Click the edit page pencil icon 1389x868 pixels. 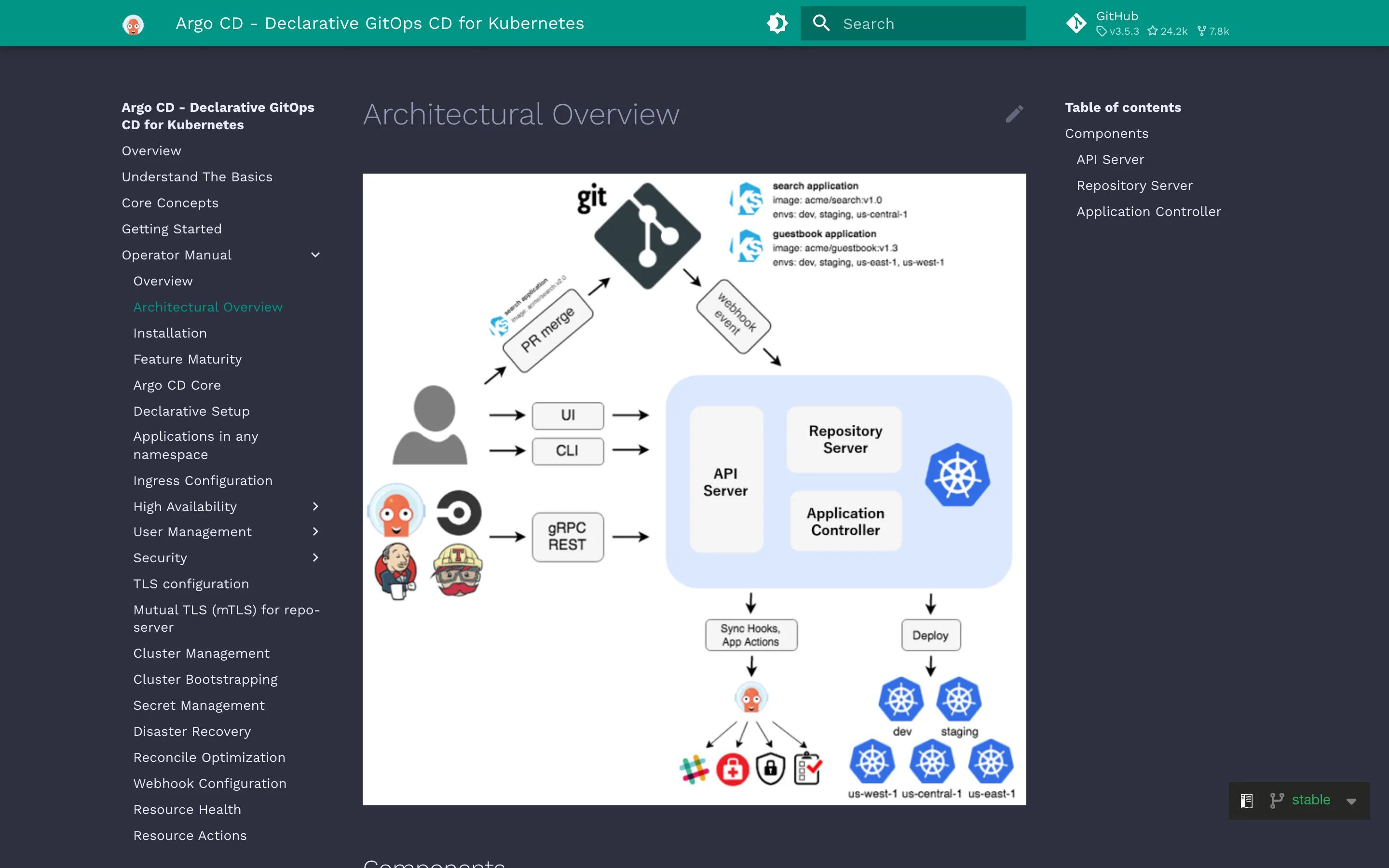(x=1014, y=114)
